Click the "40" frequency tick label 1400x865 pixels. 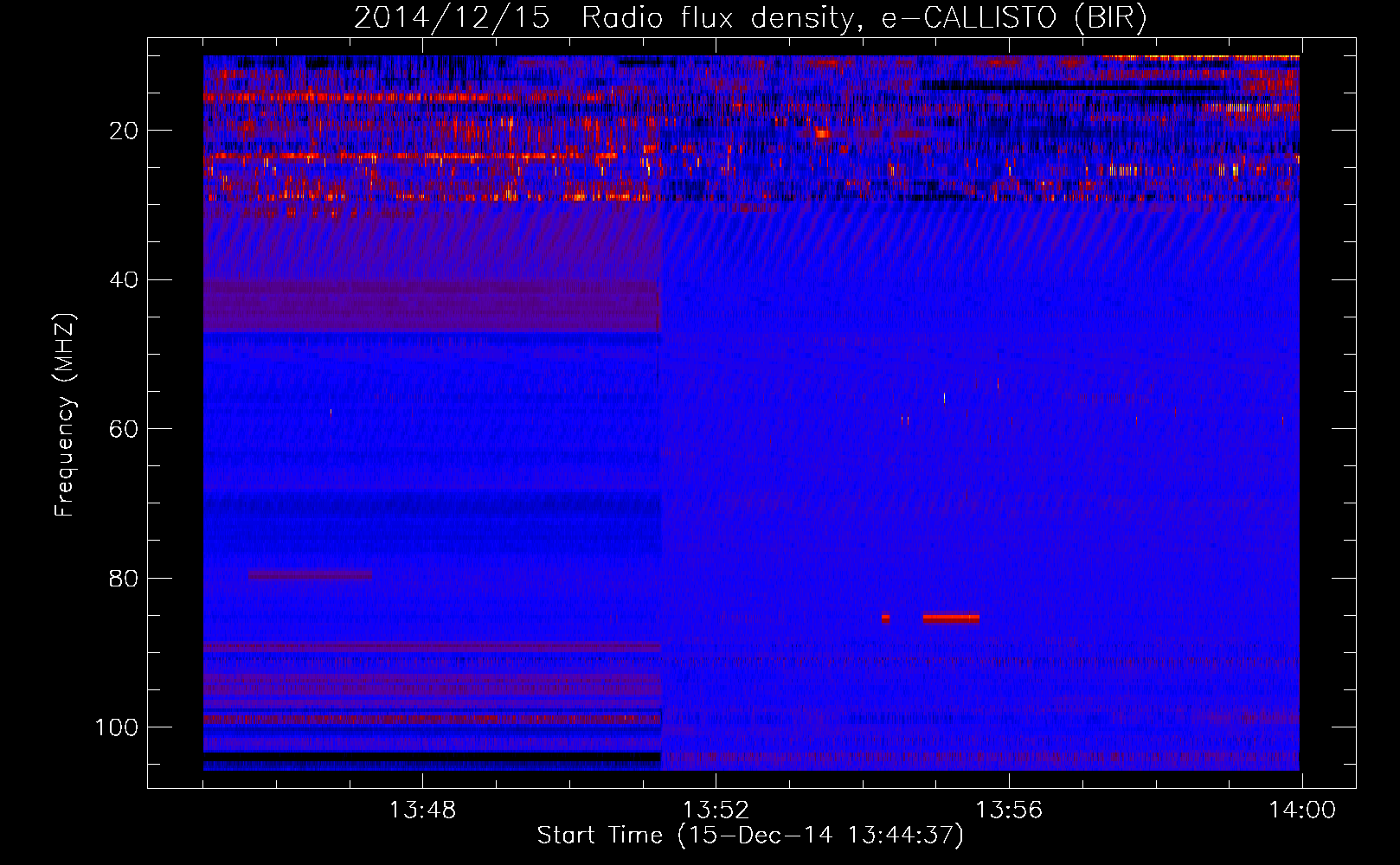125,280
